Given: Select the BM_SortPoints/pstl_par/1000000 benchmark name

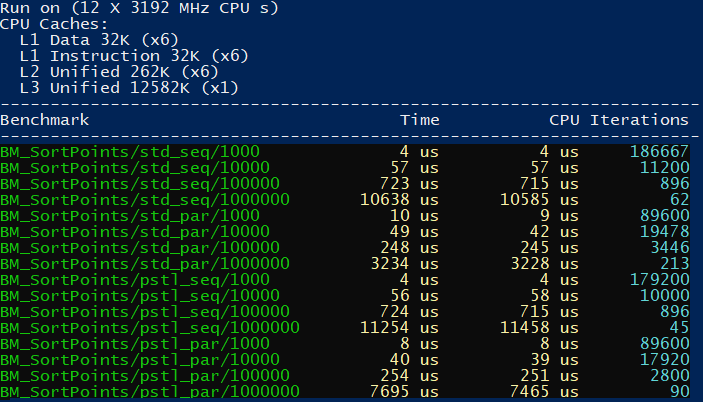Looking at the screenshot, I should (149, 392).
